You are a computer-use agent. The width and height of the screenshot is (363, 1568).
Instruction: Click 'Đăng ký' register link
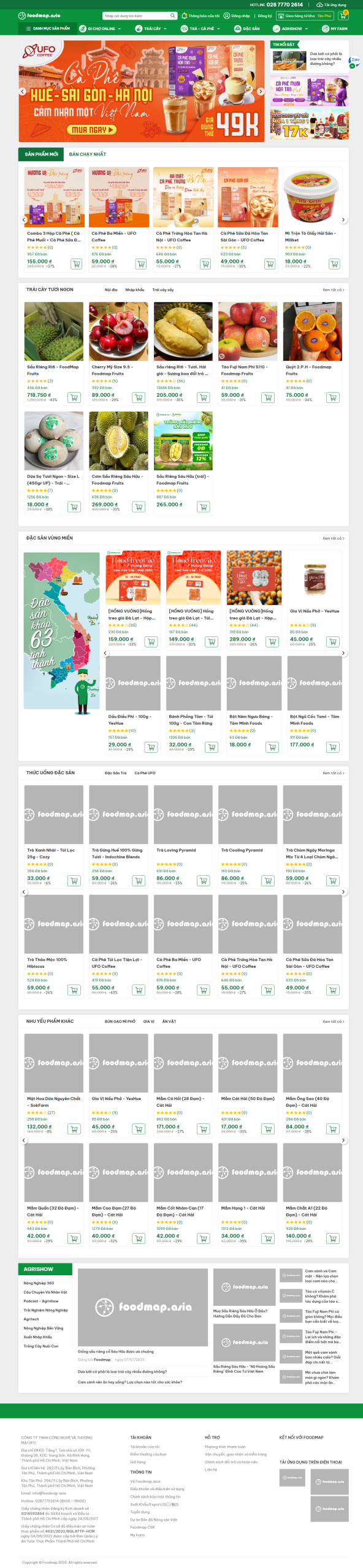[265, 16]
